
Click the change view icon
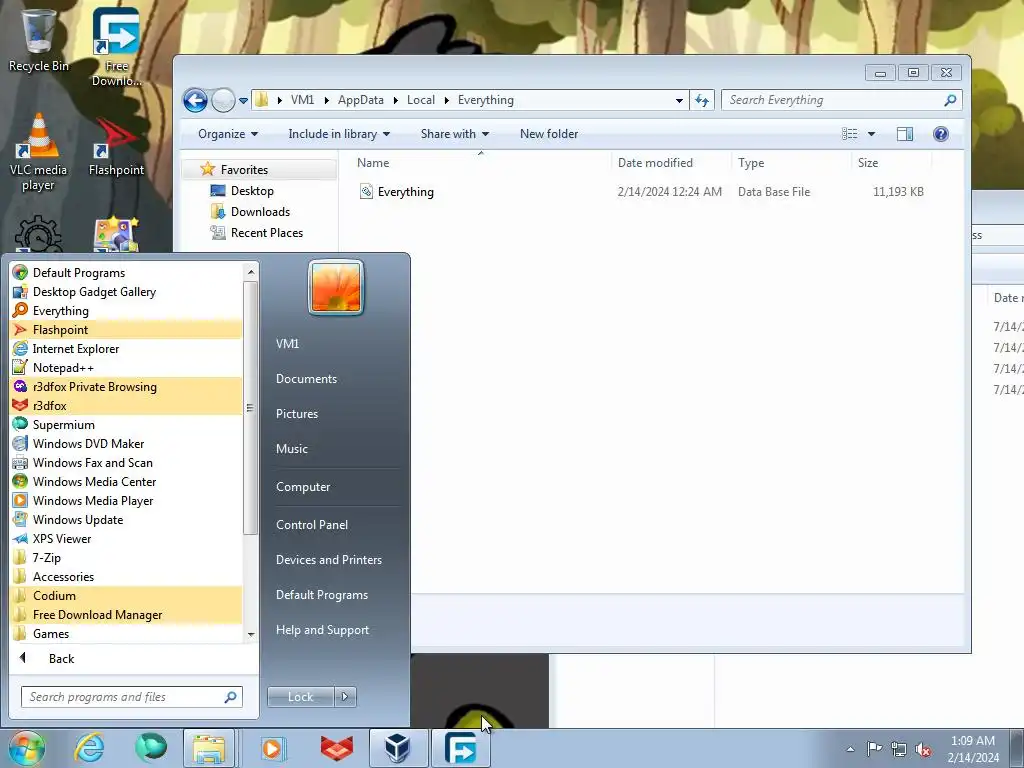[850, 134]
